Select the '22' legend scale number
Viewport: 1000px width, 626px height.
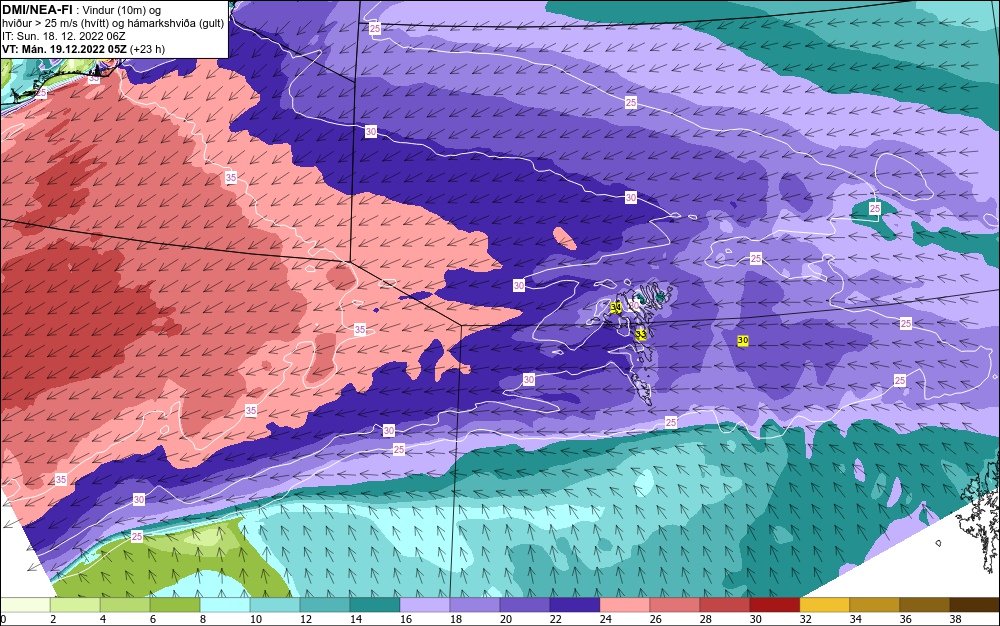coord(555,619)
